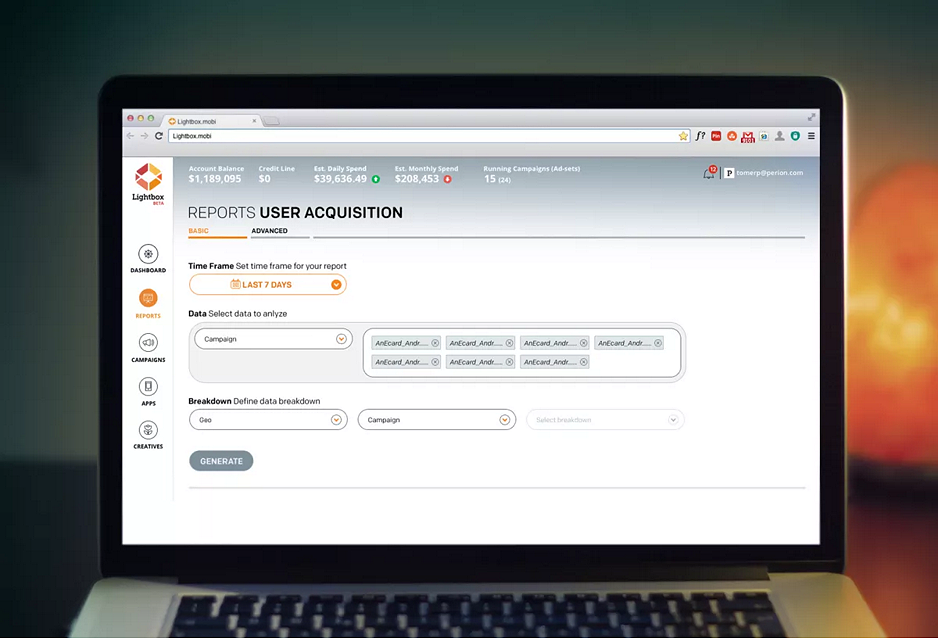
Task: Select the Lightbox.mobi browser tab
Action: click(x=212, y=121)
